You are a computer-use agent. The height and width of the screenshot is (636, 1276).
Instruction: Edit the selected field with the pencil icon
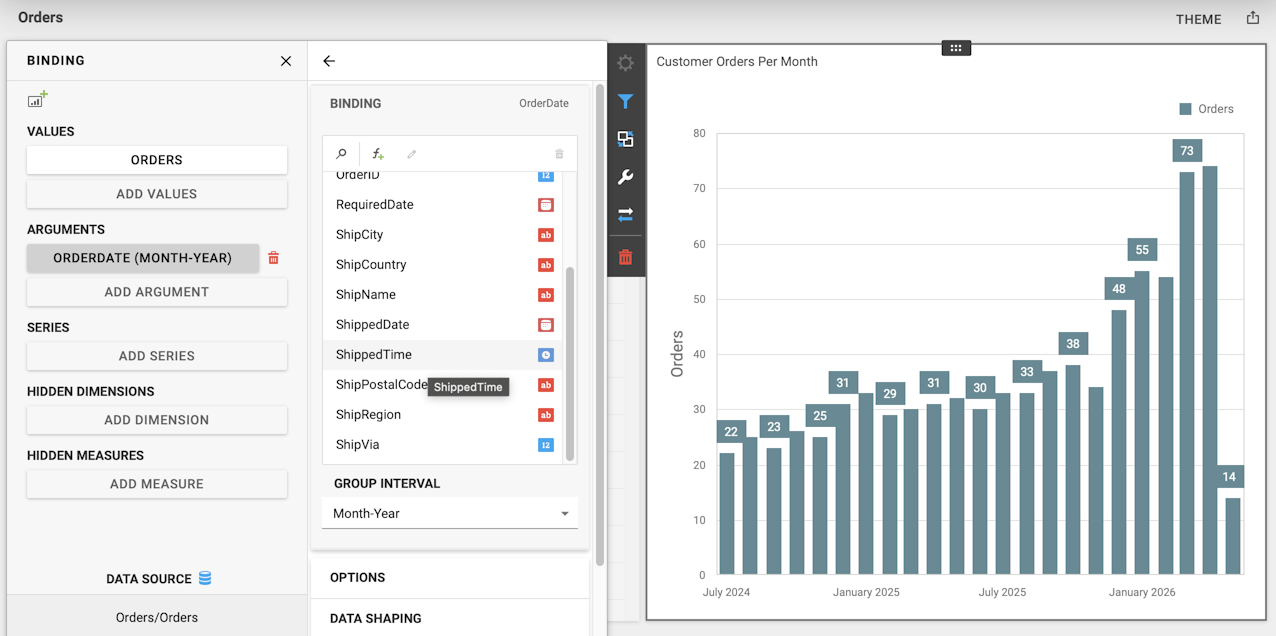tap(410, 154)
